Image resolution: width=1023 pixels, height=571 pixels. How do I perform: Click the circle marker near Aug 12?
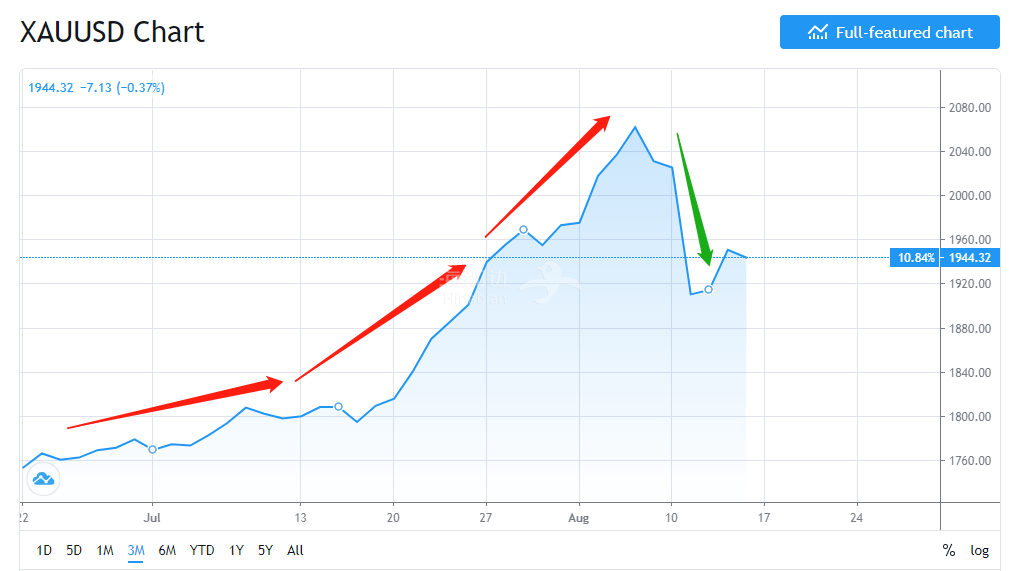point(709,289)
